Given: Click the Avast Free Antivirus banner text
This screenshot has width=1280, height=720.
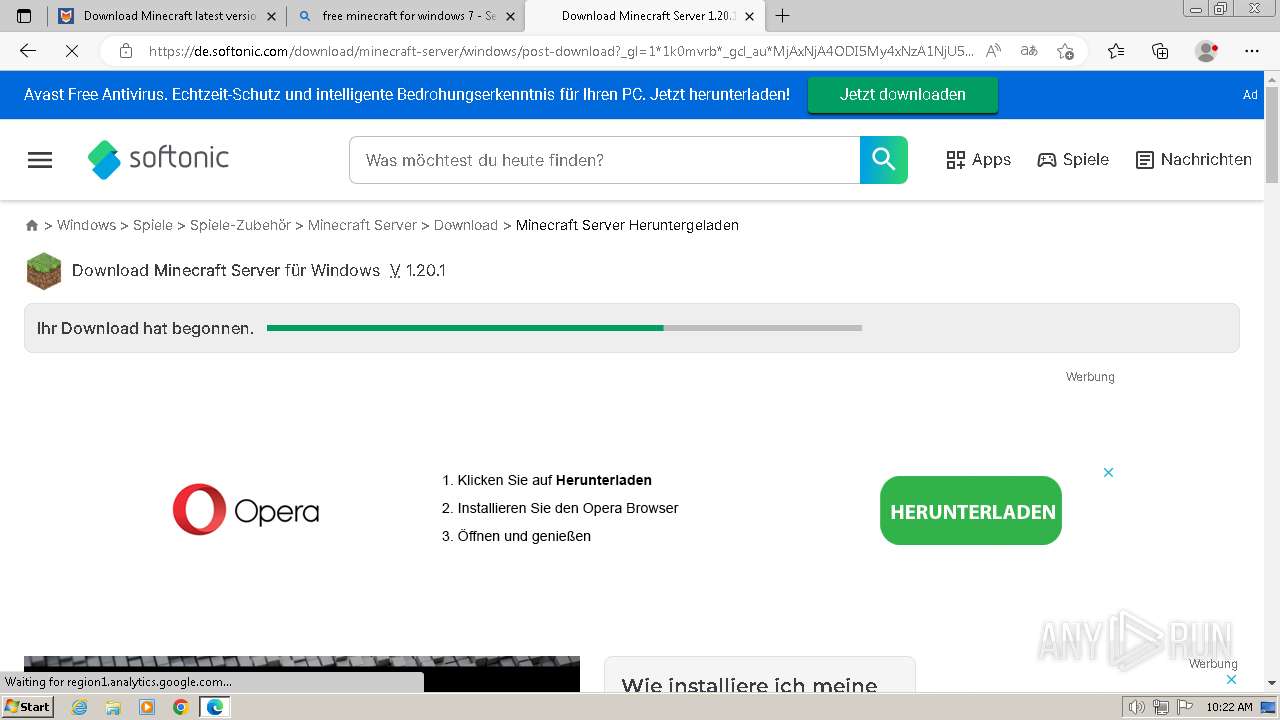Looking at the screenshot, I should point(407,94).
